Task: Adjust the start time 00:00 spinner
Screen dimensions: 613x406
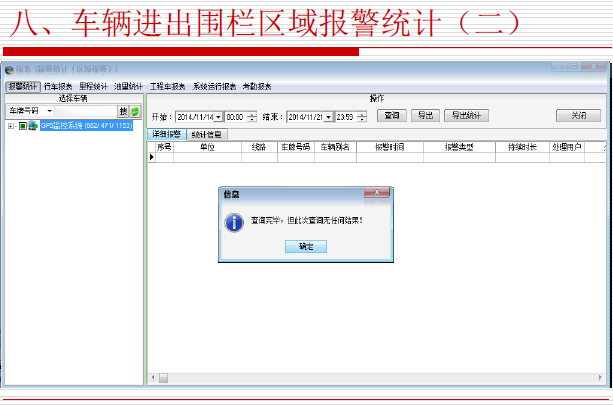Action: [251, 117]
